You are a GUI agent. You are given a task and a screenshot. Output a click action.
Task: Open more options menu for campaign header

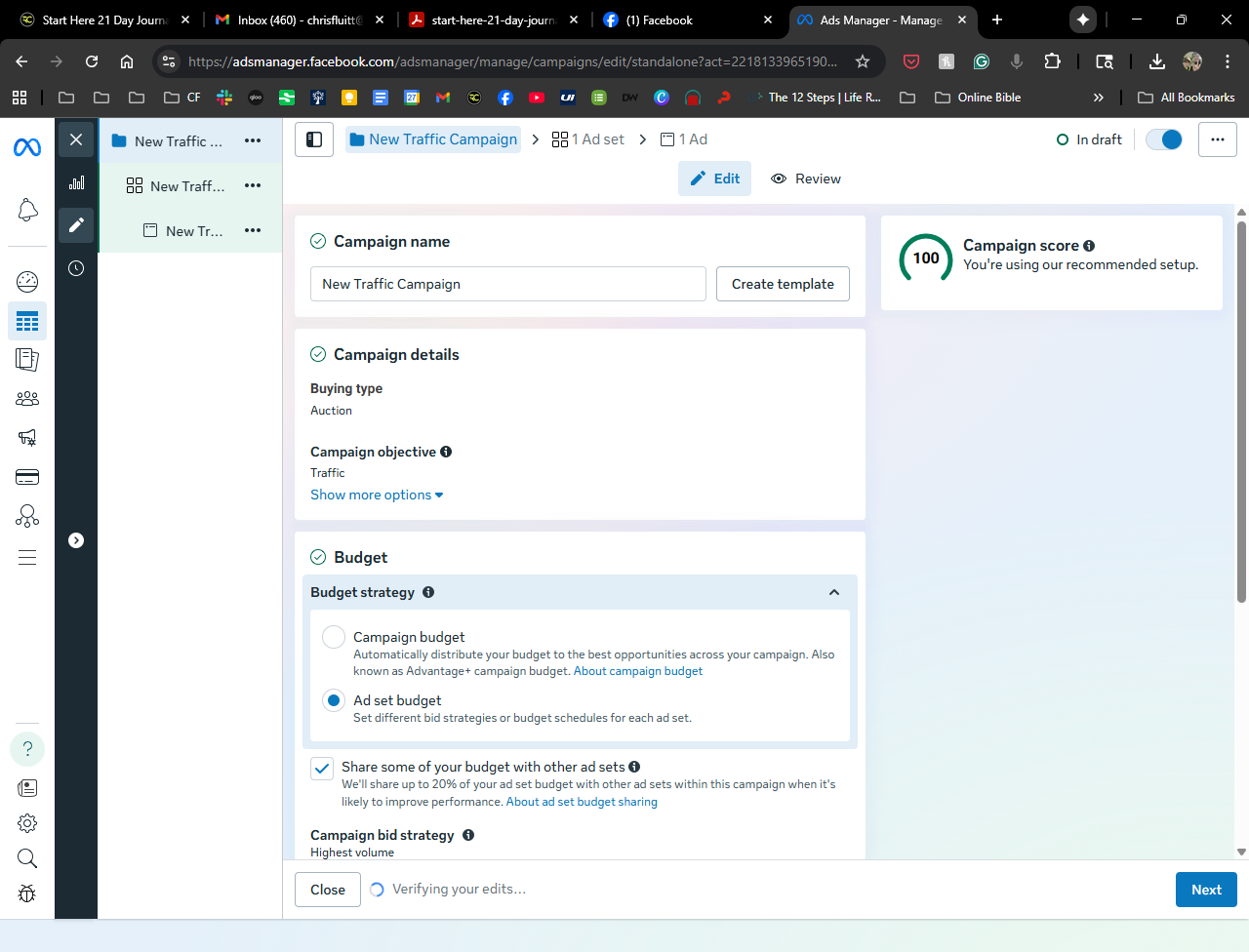1217,139
